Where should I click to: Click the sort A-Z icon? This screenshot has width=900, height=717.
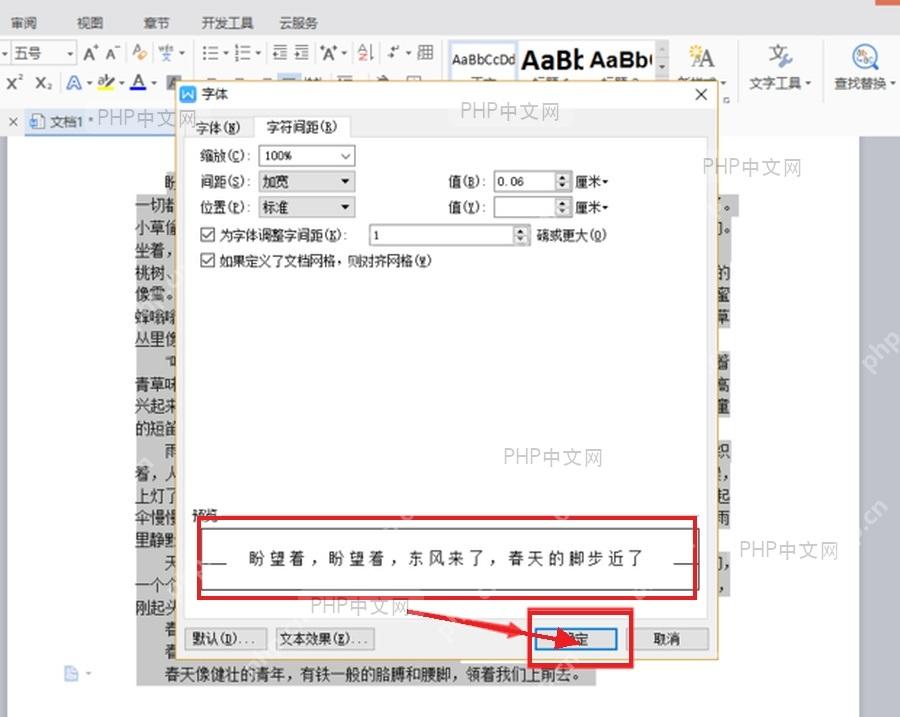366,53
